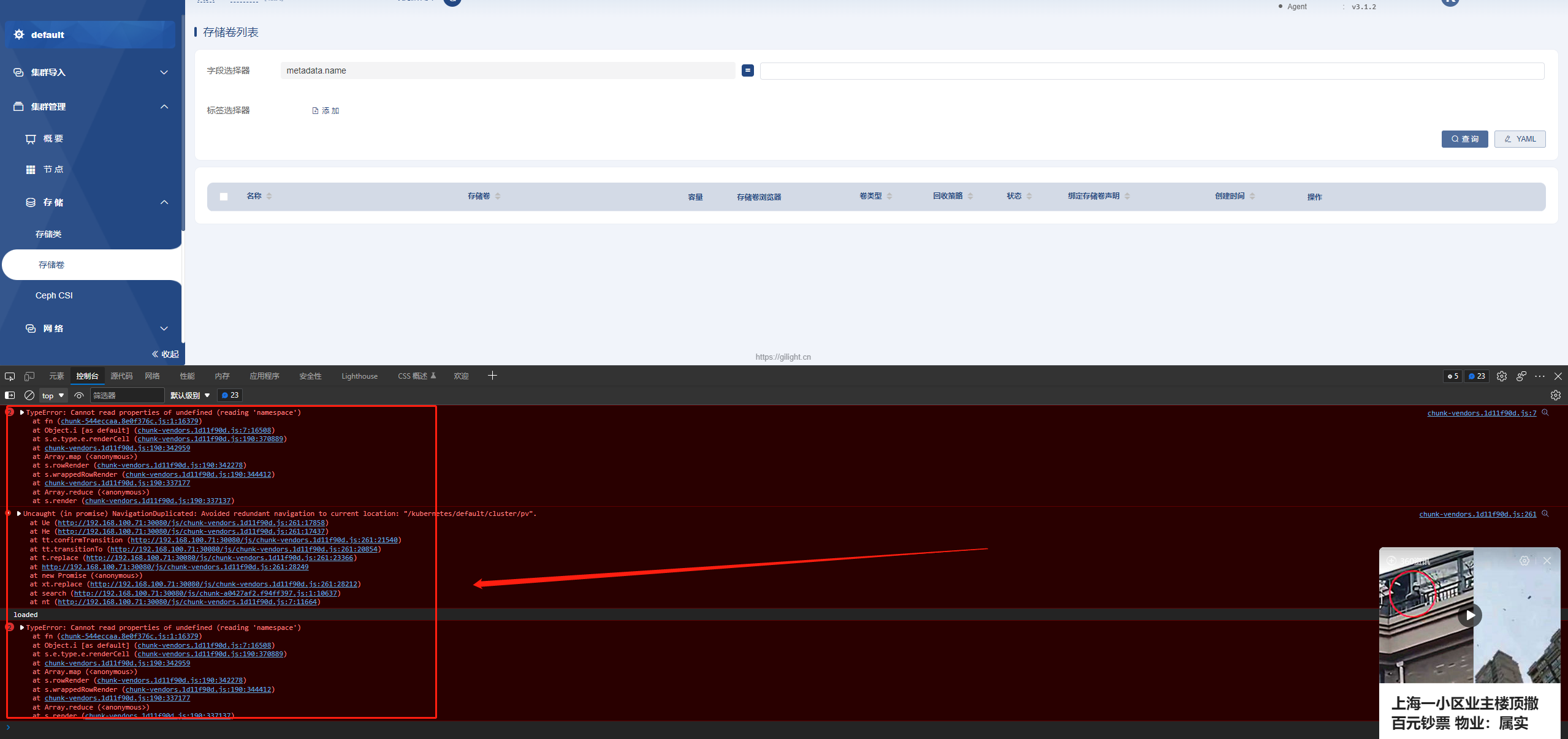Screen dimensions: 1568x739
Task: Open the top context dropdown
Action: click(53, 395)
